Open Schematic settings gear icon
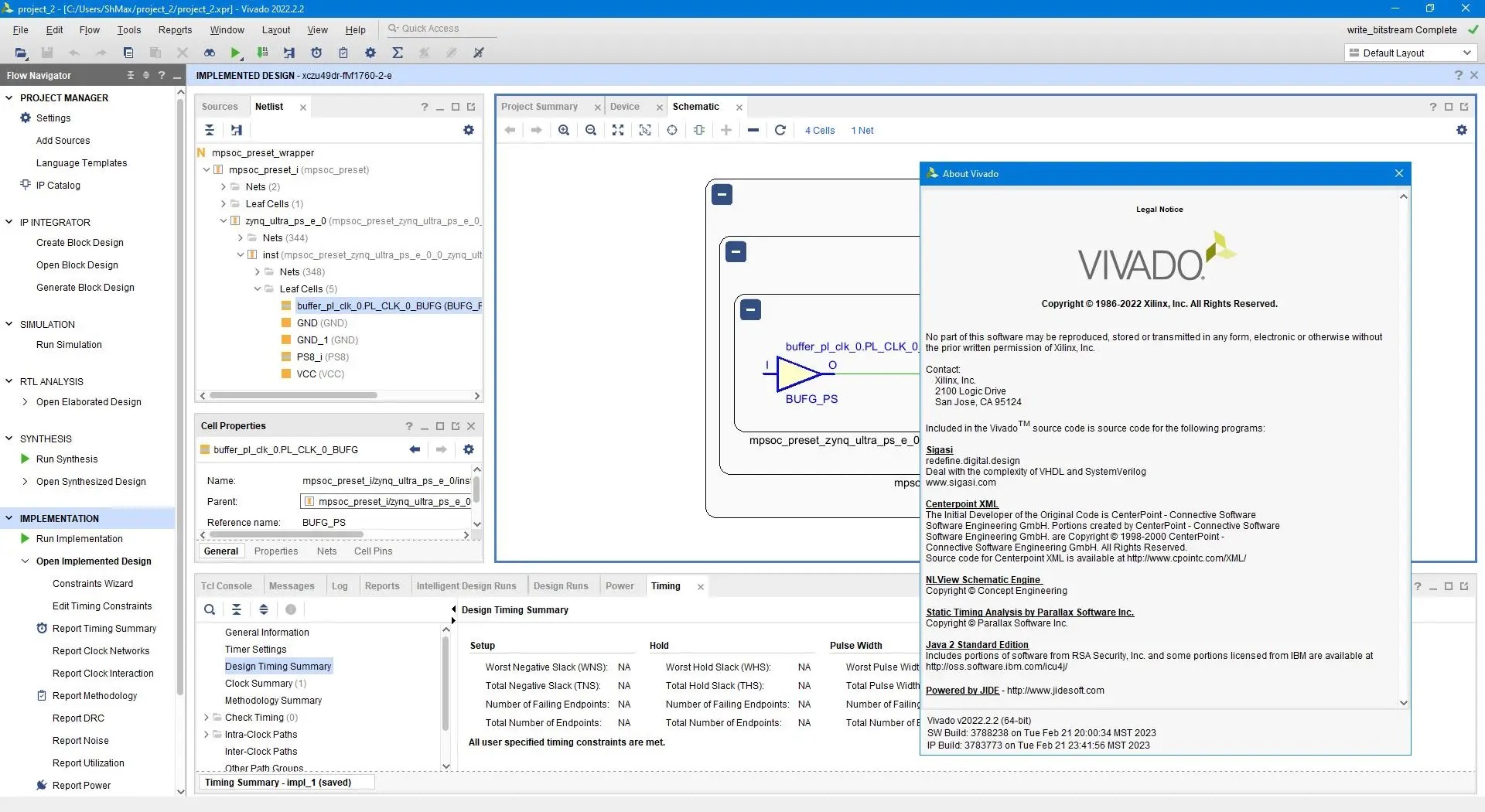This screenshot has width=1485, height=812. 1462,130
